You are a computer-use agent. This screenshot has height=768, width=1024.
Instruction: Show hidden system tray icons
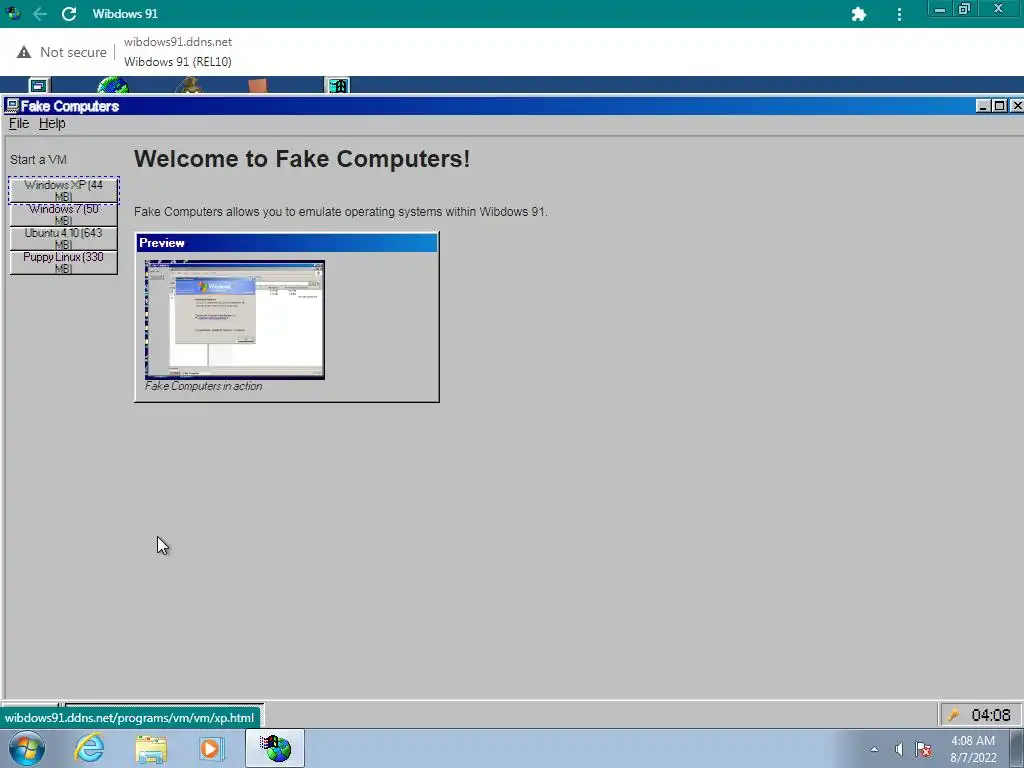[x=874, y=749]
